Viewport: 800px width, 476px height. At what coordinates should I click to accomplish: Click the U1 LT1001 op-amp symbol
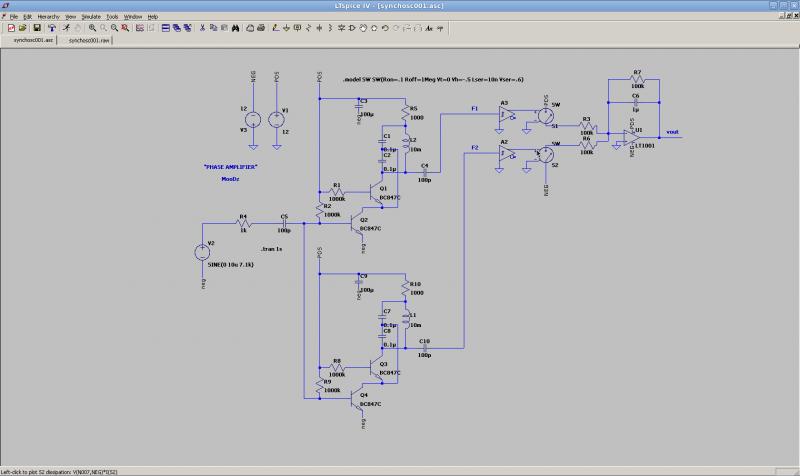632,135
